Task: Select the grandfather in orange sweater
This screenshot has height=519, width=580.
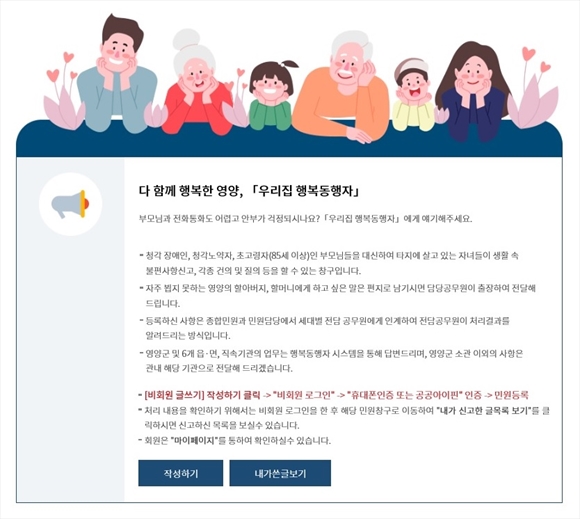Action: (342, 87)
